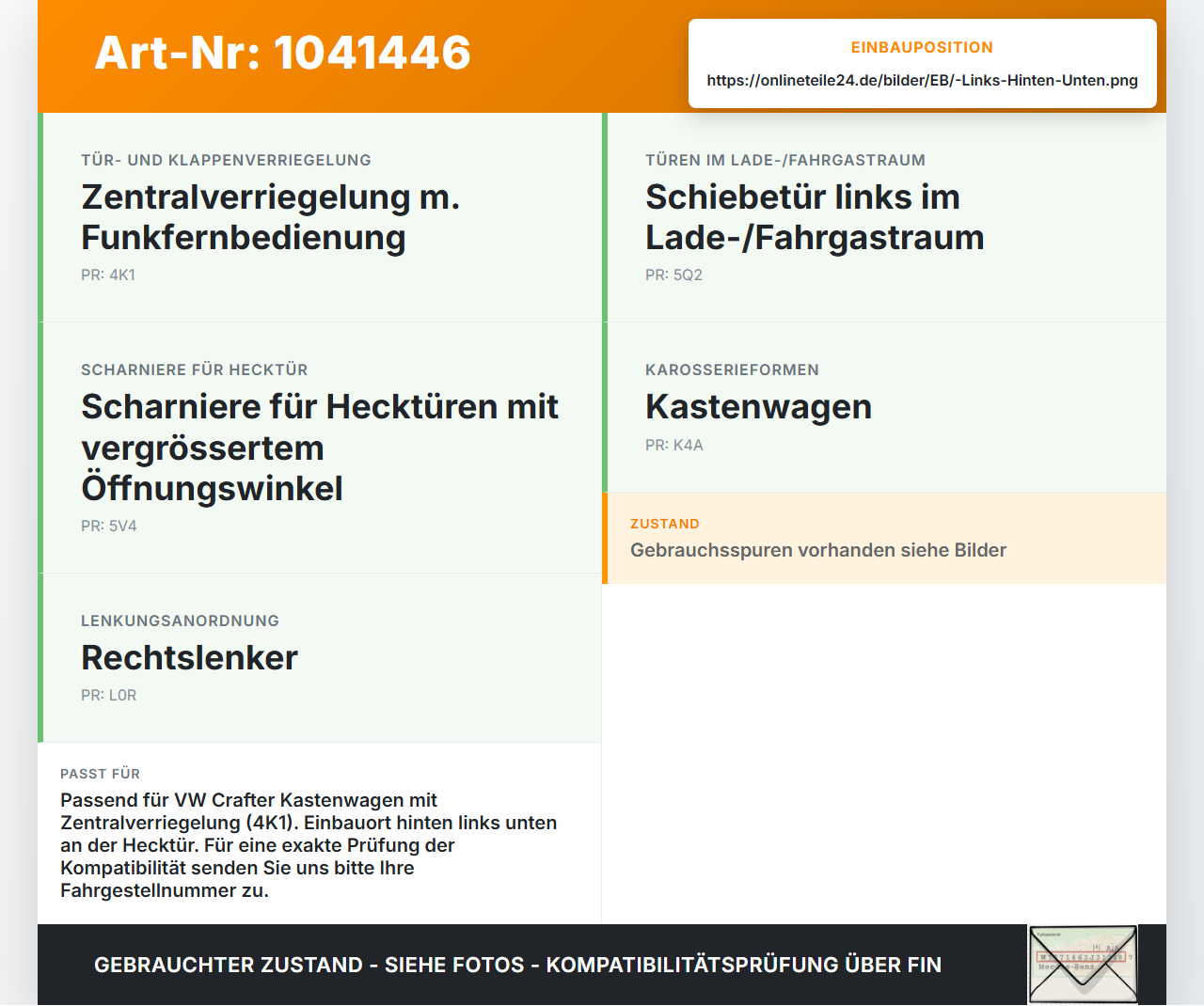Image resolution: width=1204 pixels, height=1006 pixels.
Task: Click the Art-Nr: 1041446 heading
Action: 282,53
